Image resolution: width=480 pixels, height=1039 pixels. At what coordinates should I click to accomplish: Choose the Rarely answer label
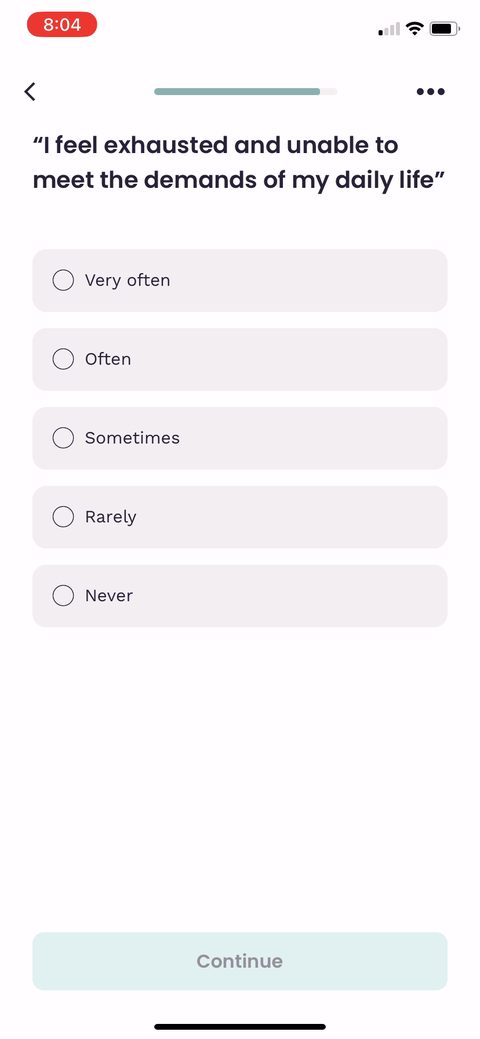click(x=111, y=518)
